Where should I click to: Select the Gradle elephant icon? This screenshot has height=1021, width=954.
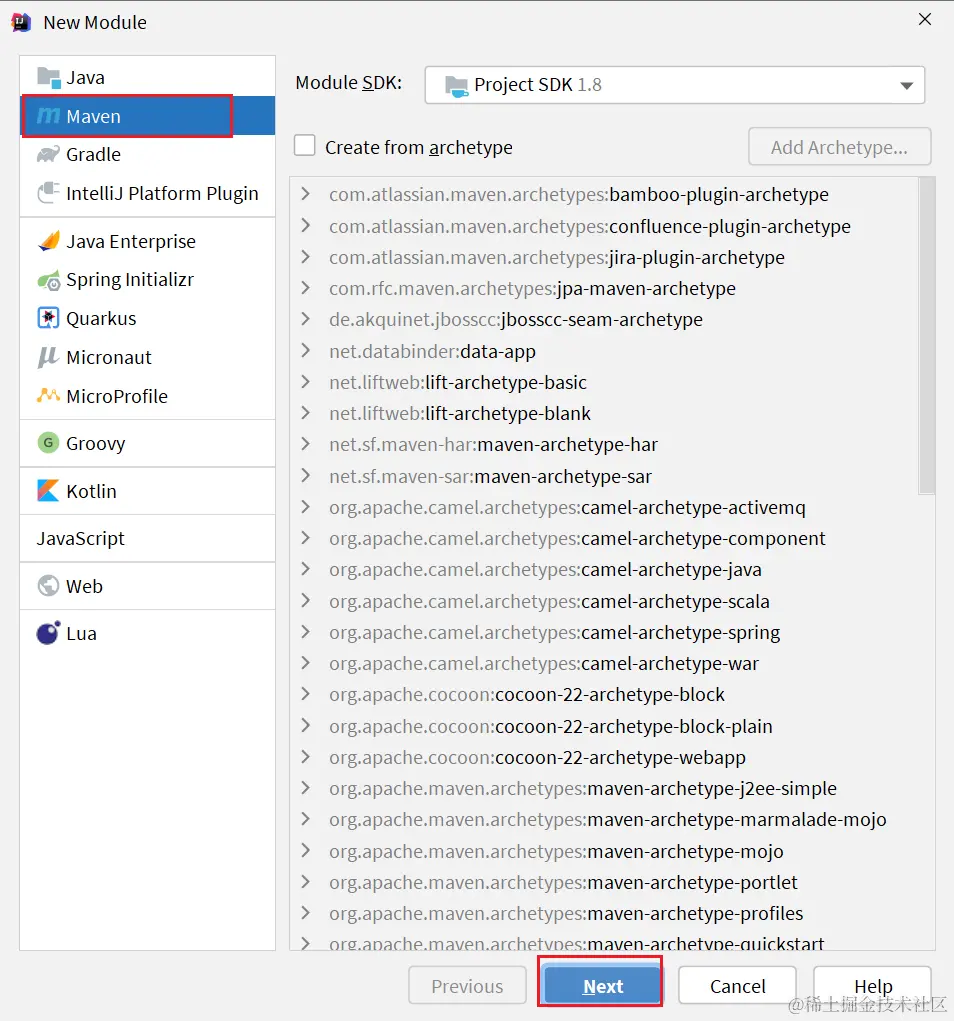[x=48, y=155]
